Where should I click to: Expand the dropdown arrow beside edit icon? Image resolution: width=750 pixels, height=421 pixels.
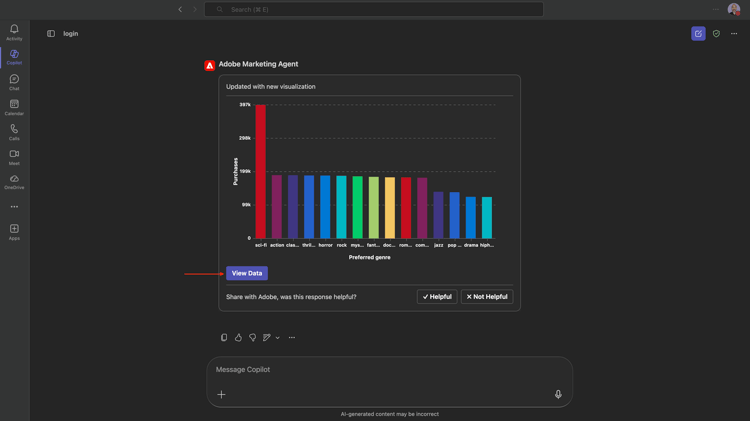click(277, 338)
